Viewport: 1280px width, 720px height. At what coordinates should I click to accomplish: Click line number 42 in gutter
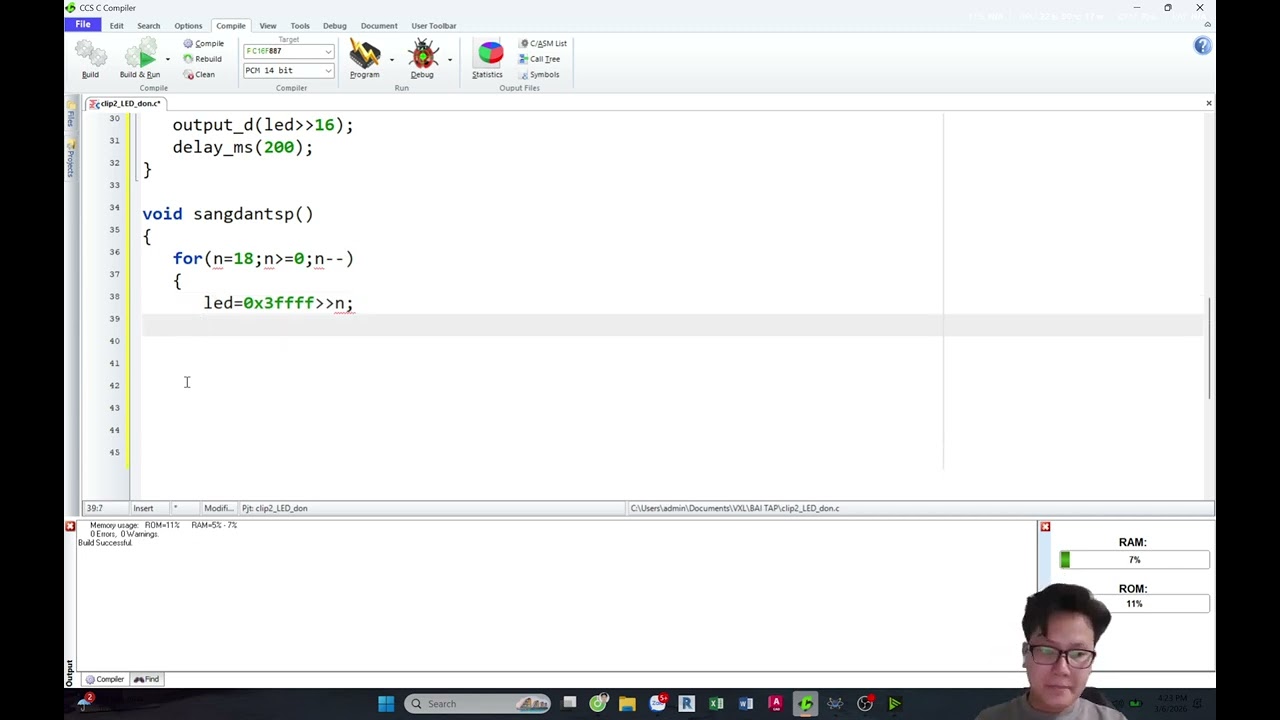pyautogui.click(x=115, y=385)
